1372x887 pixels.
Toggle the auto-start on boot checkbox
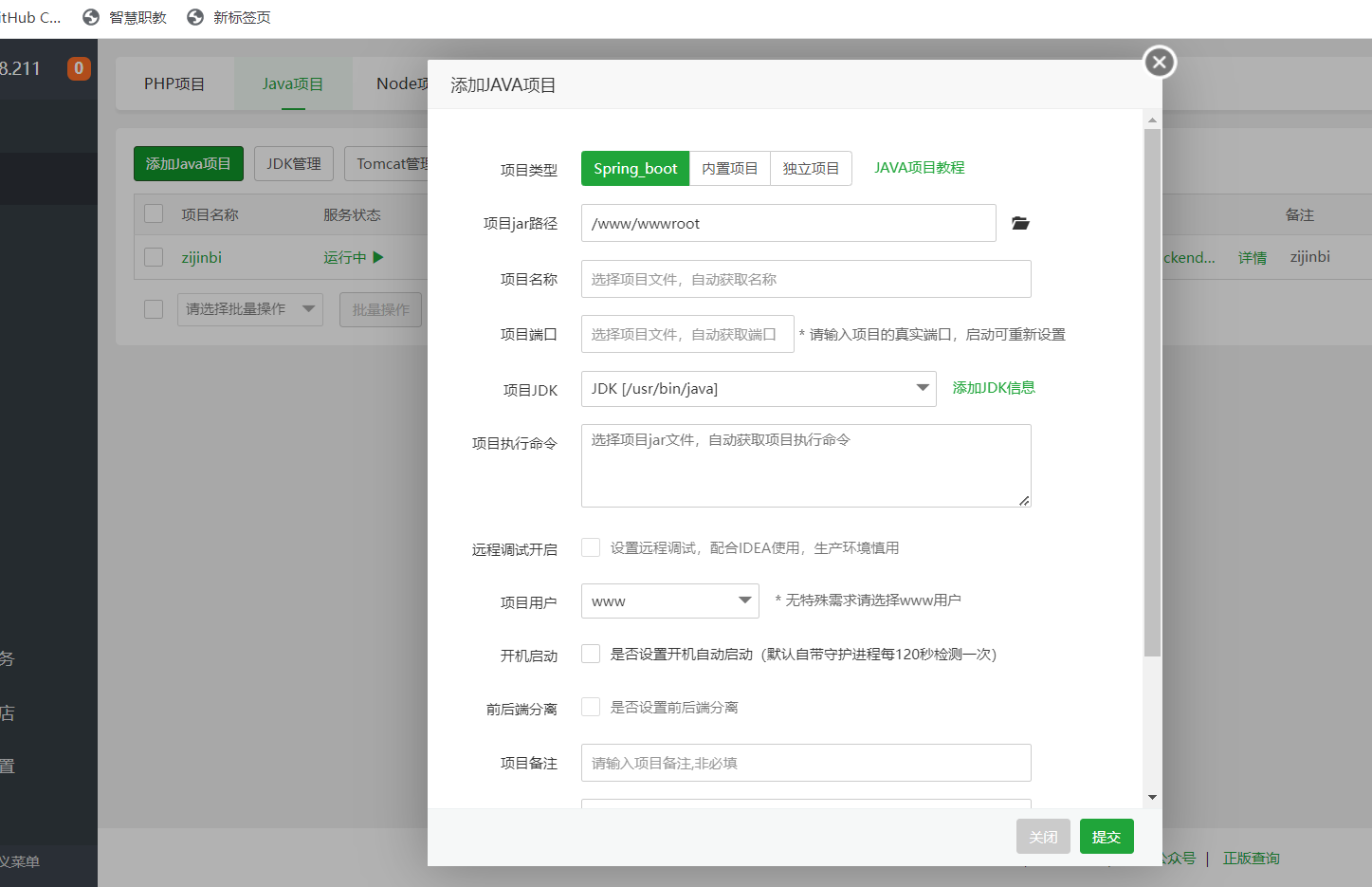point(591,654)
